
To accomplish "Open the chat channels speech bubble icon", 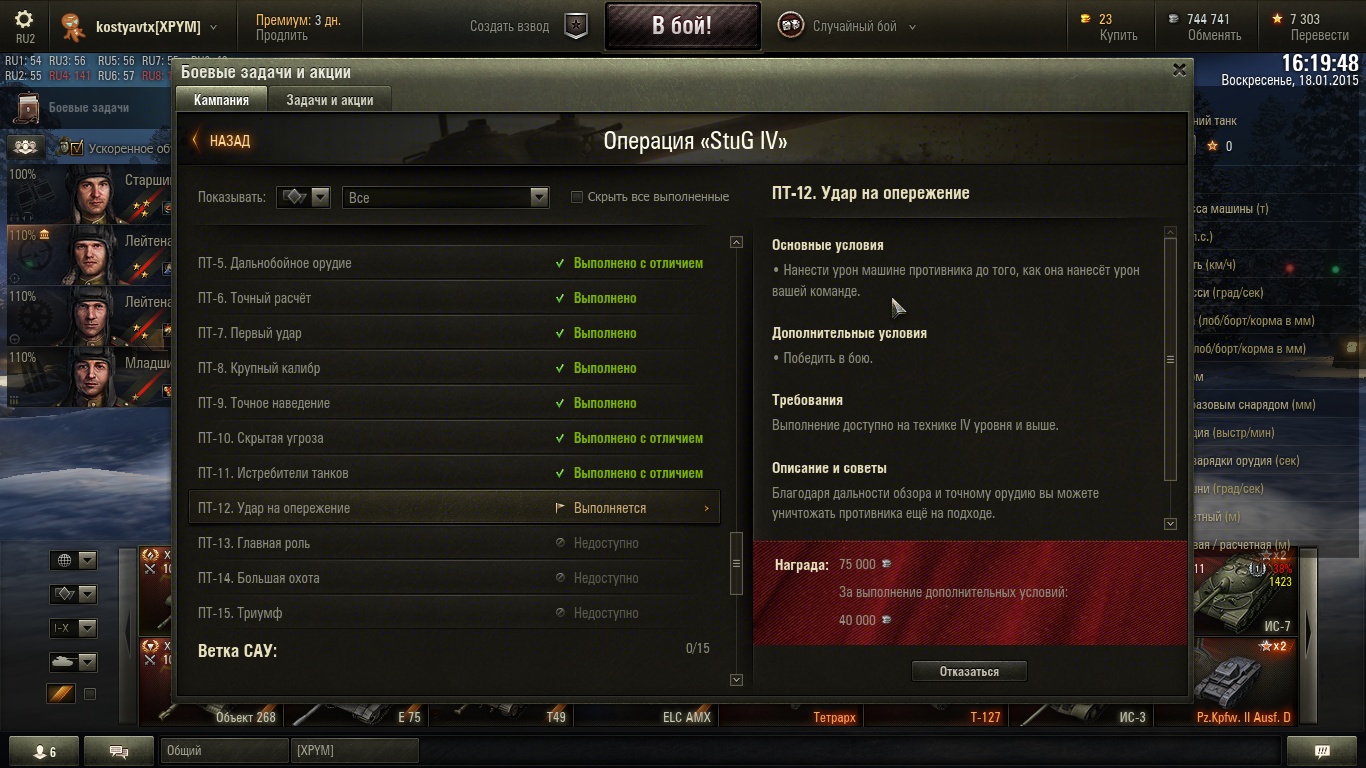I will (x=119, y=751).
